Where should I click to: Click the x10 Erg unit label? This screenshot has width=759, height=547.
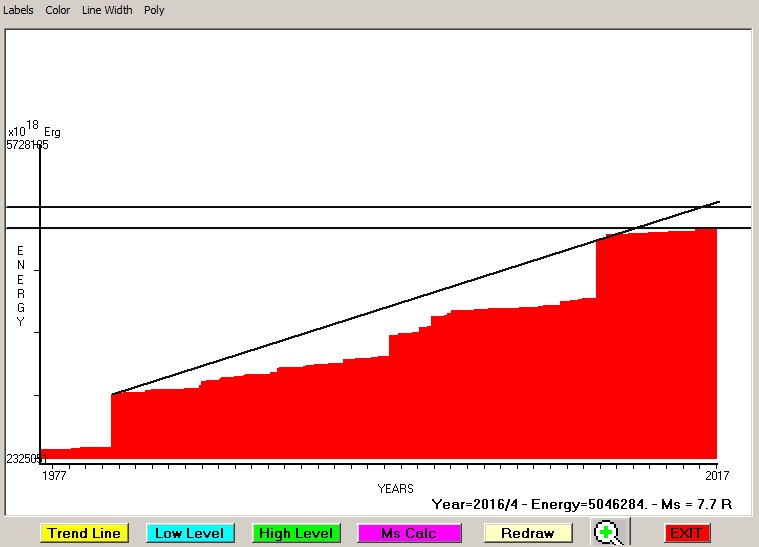pyautogui.click(x=33, y=130)
